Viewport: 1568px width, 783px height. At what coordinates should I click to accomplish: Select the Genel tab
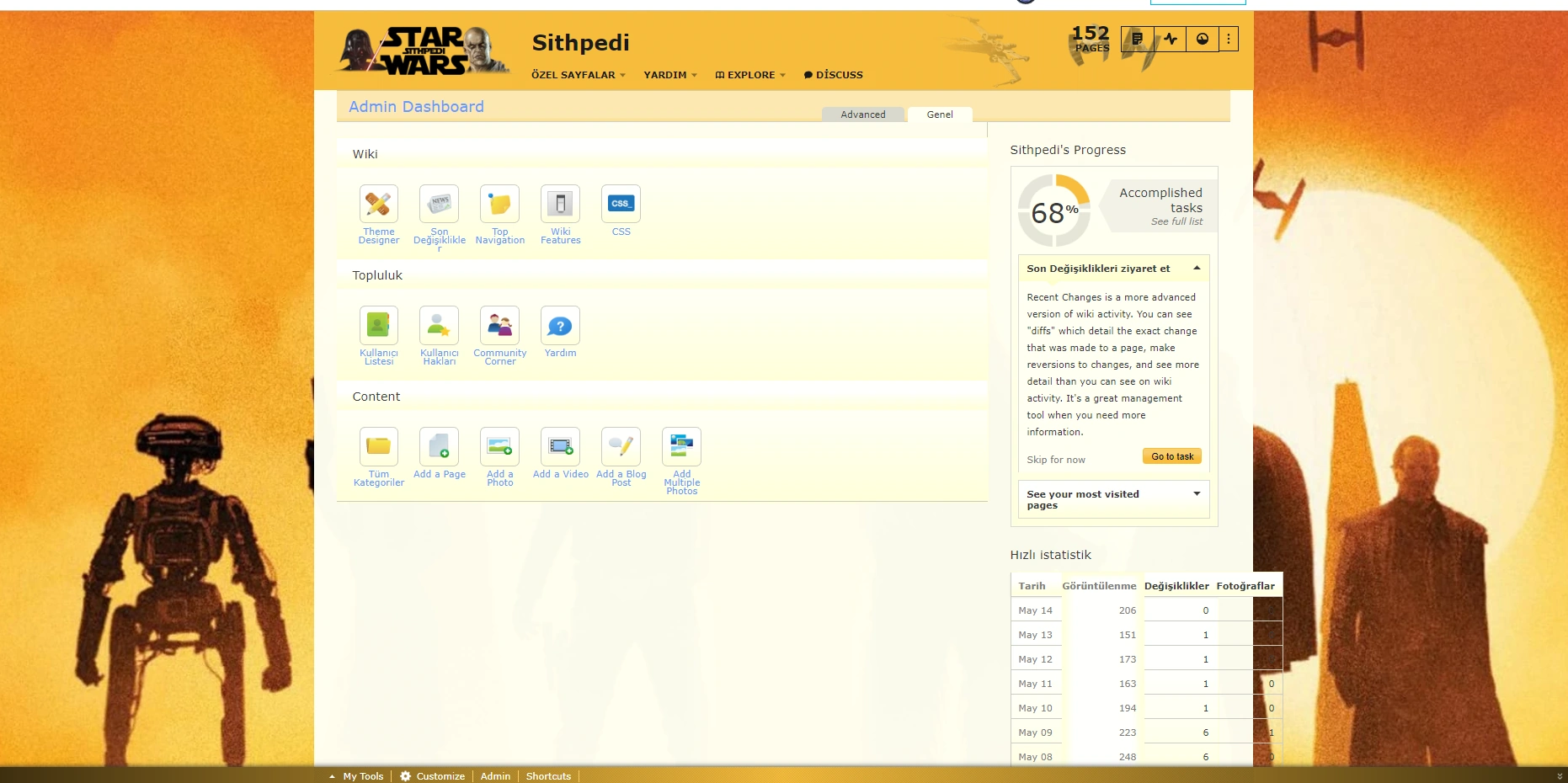point(940,115)
